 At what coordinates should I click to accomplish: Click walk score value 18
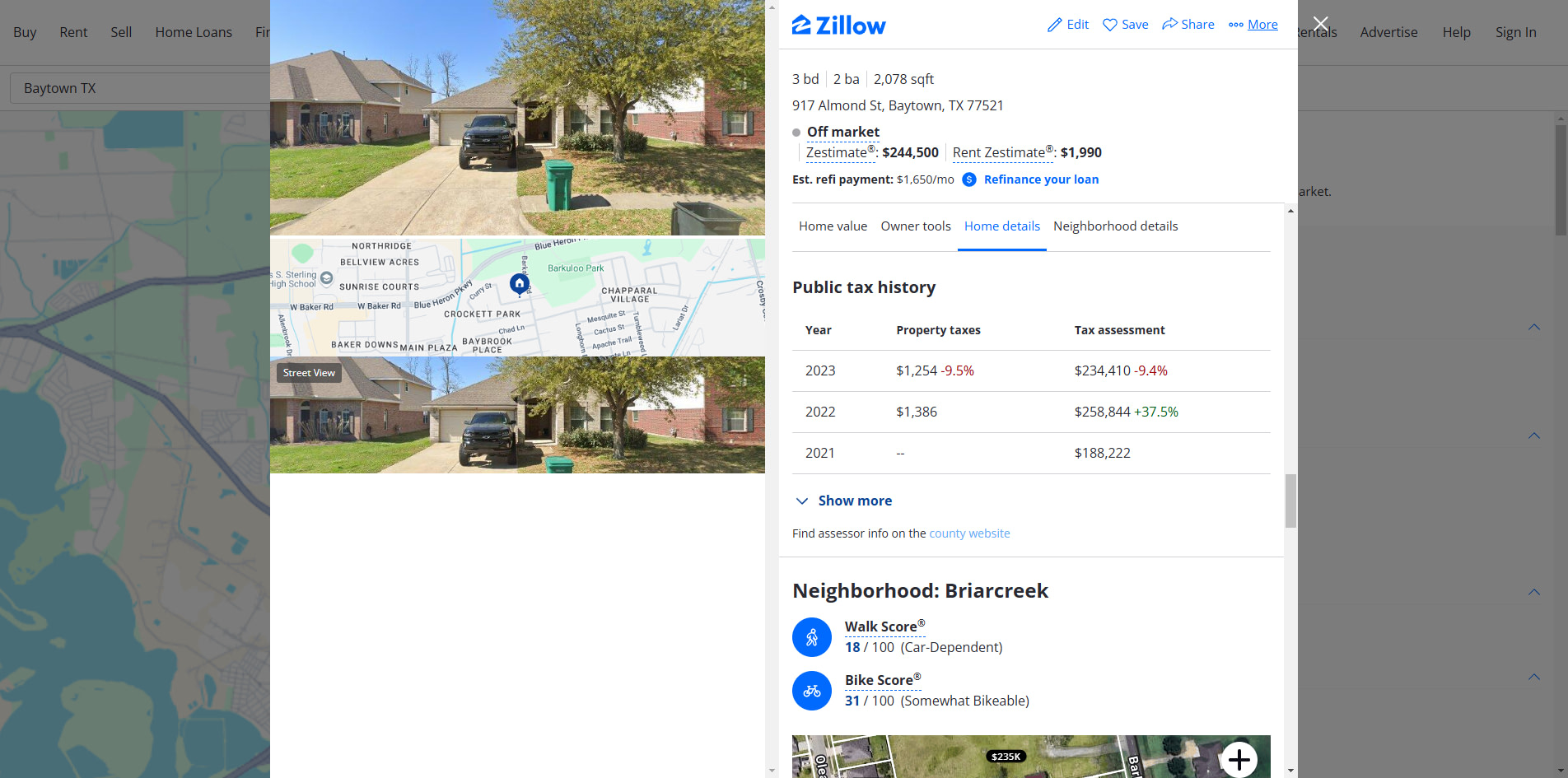[852, 647]
